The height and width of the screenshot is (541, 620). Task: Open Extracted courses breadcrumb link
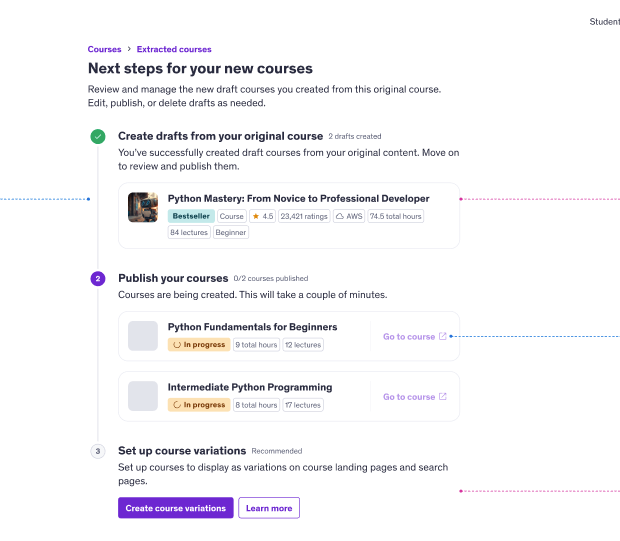174,49
